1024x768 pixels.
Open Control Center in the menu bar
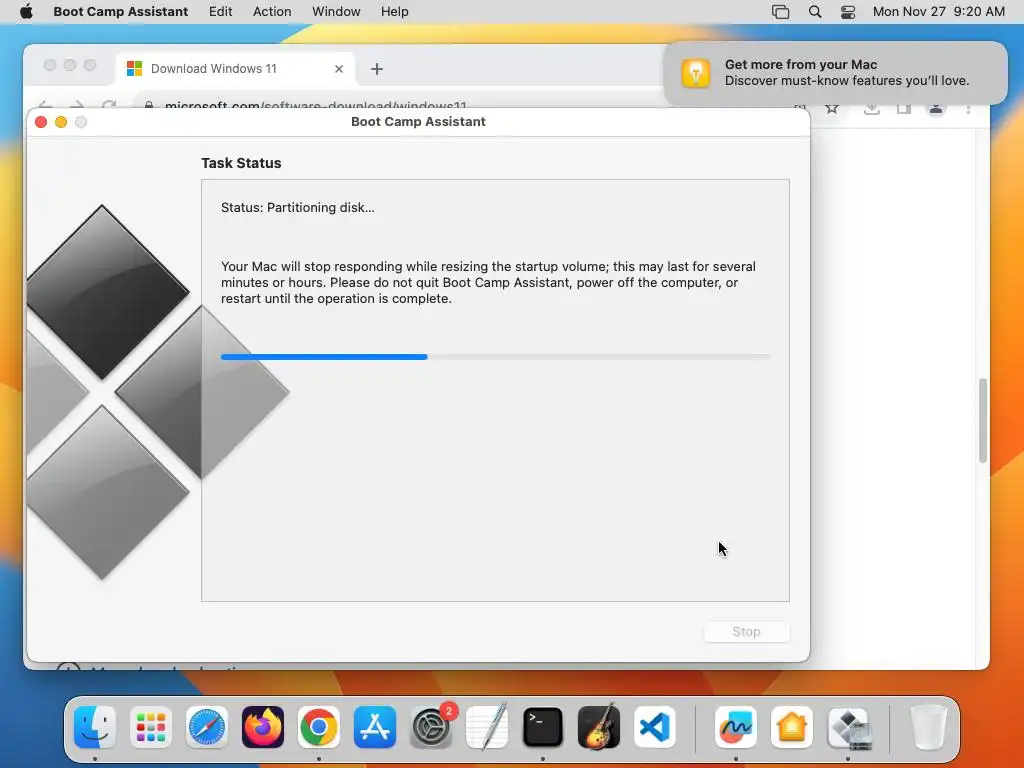tap(848, 12)
